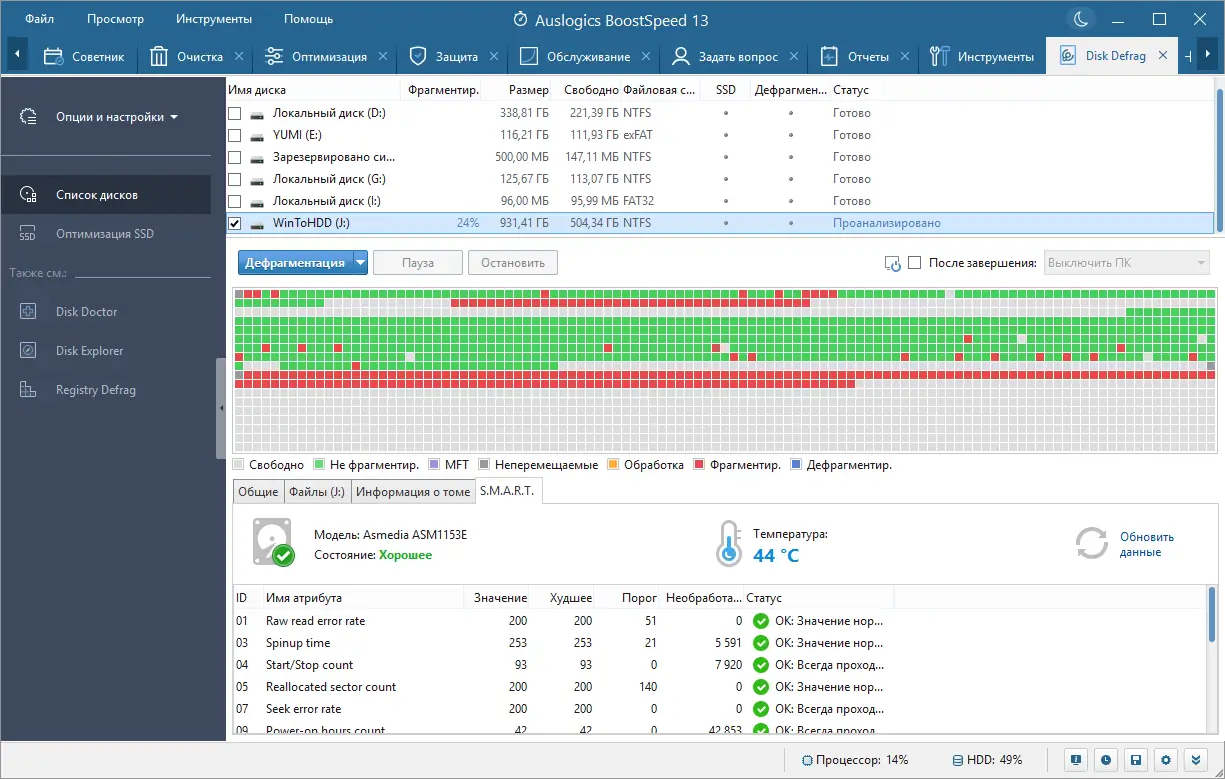The height and width of the screenshot is (779, 1225).
Task: Click 'Обновить данные' link
Action: [x=1147, y=544]
